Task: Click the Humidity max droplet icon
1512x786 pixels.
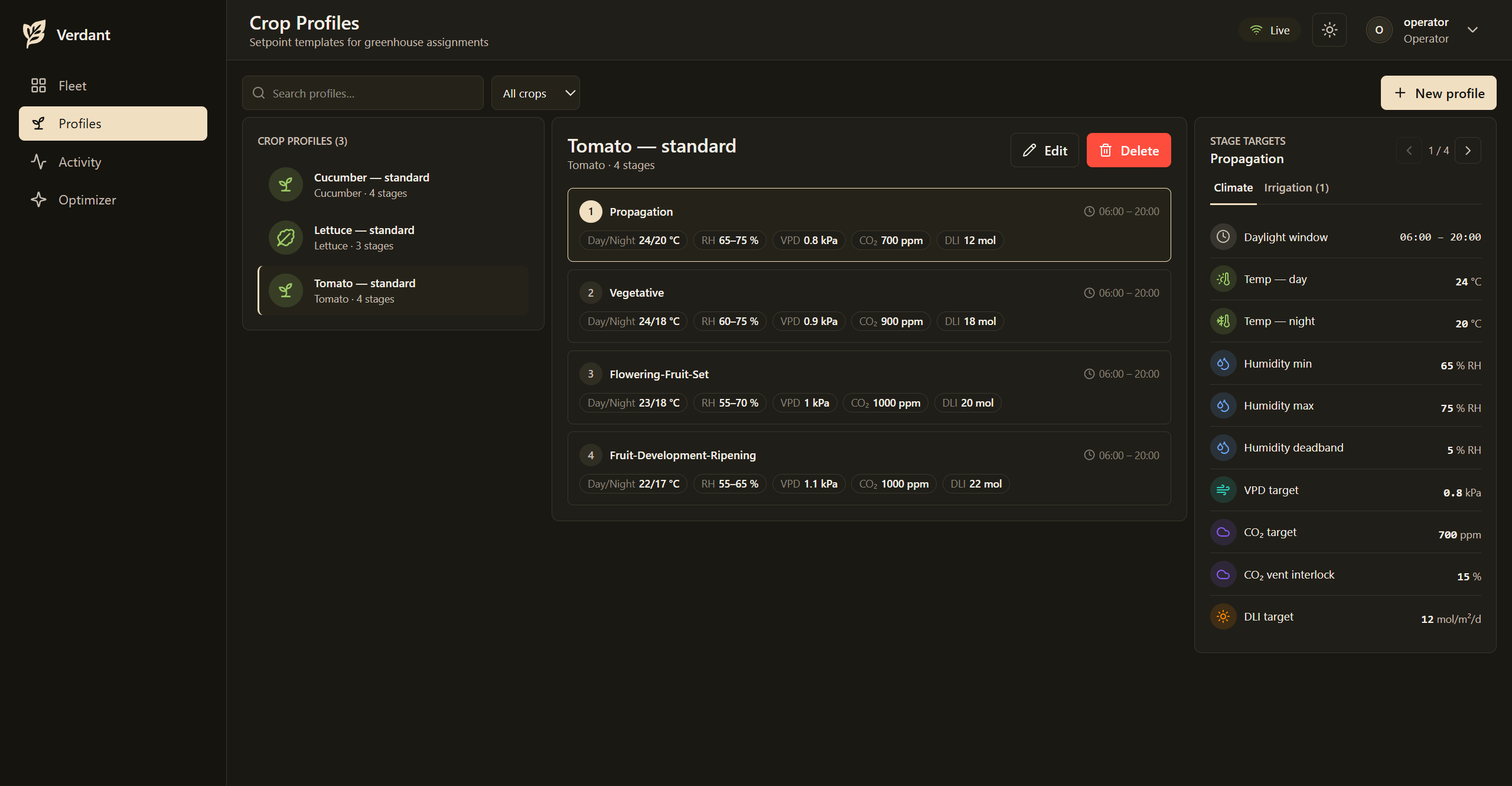Action: [1223, 405]
